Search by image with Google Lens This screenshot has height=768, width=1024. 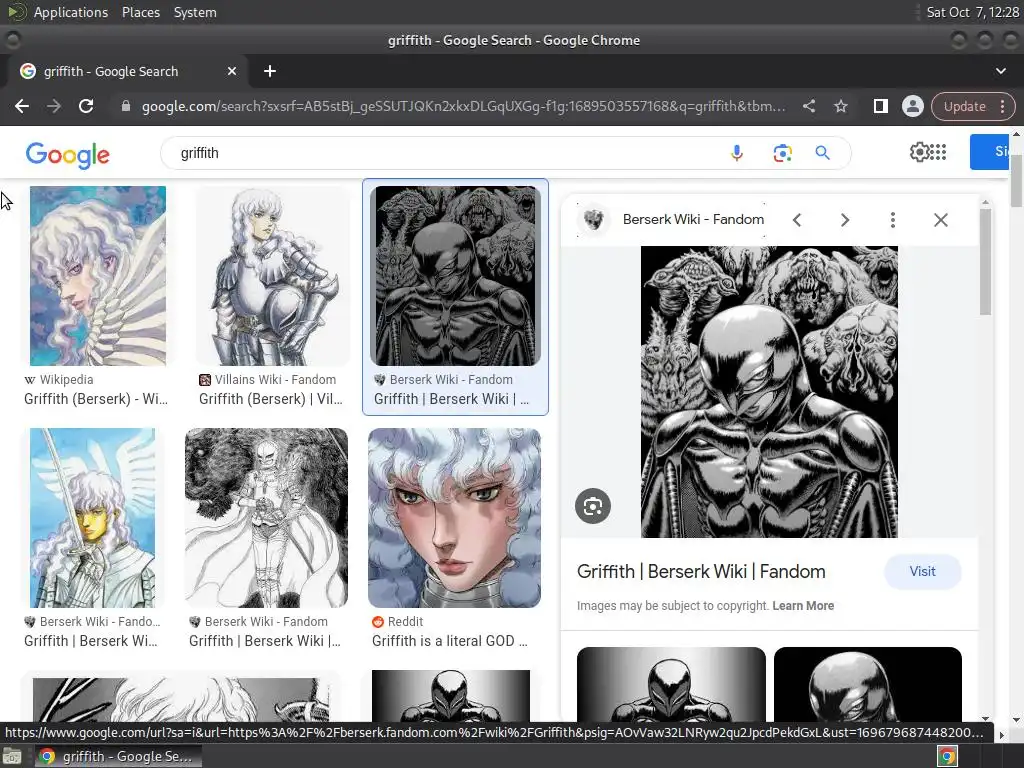click(782, 153)
